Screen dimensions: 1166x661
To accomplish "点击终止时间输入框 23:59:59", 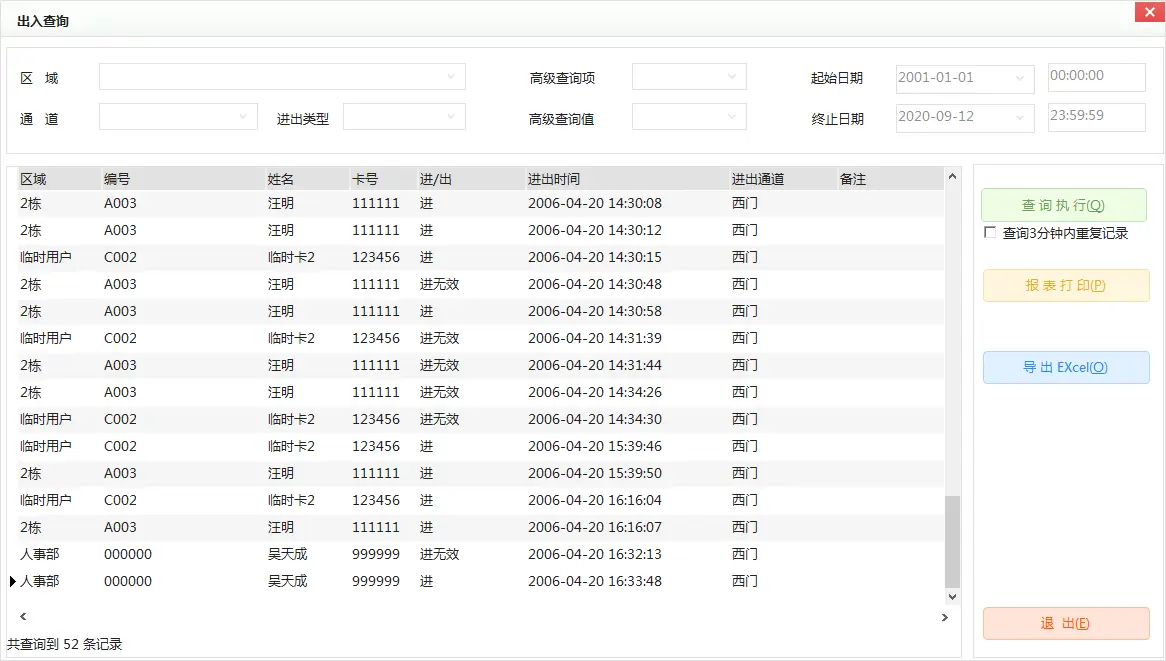I will click(x=1096, y=117).
